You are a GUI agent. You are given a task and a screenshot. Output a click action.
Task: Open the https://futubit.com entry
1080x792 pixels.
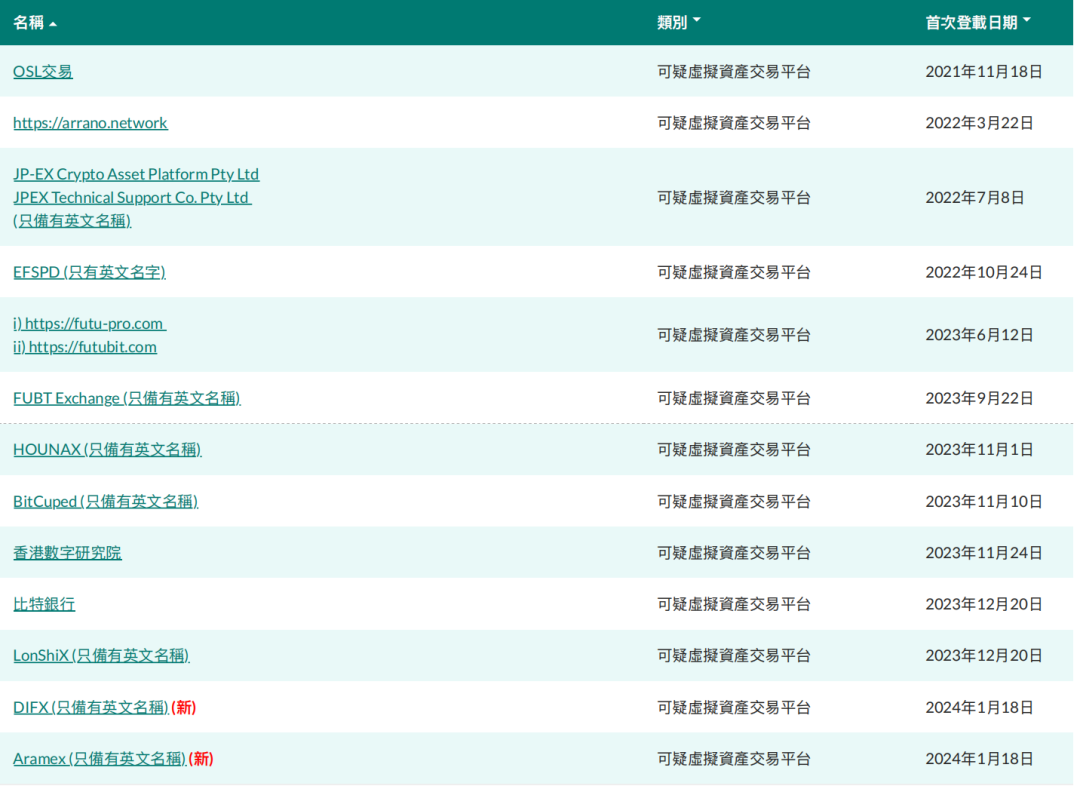pyautogui.click(x=85, y=347)
